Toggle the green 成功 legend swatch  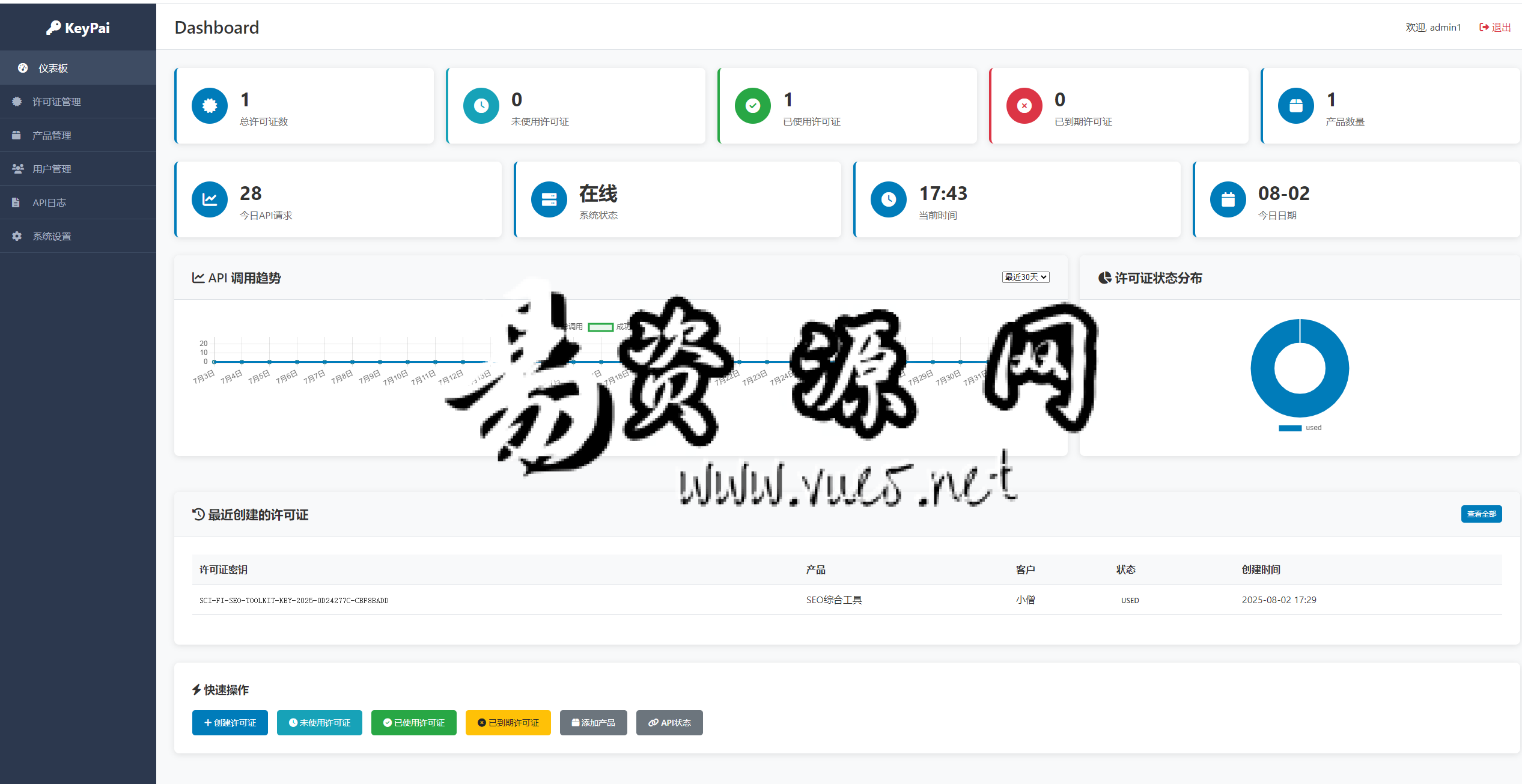tap(600, 327)
